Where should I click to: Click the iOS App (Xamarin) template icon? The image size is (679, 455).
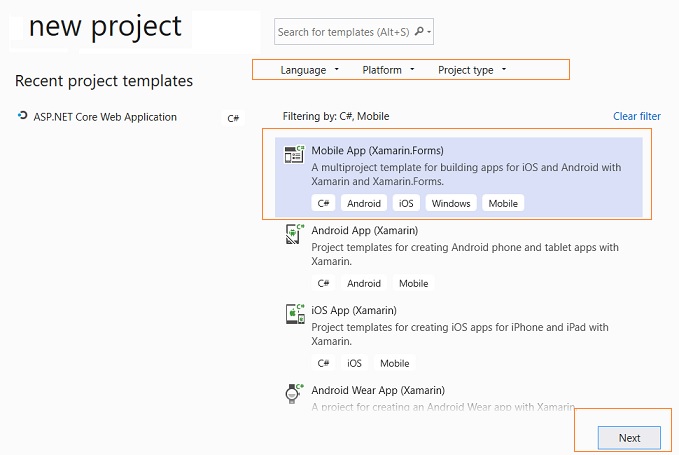(x=295, y=314)
